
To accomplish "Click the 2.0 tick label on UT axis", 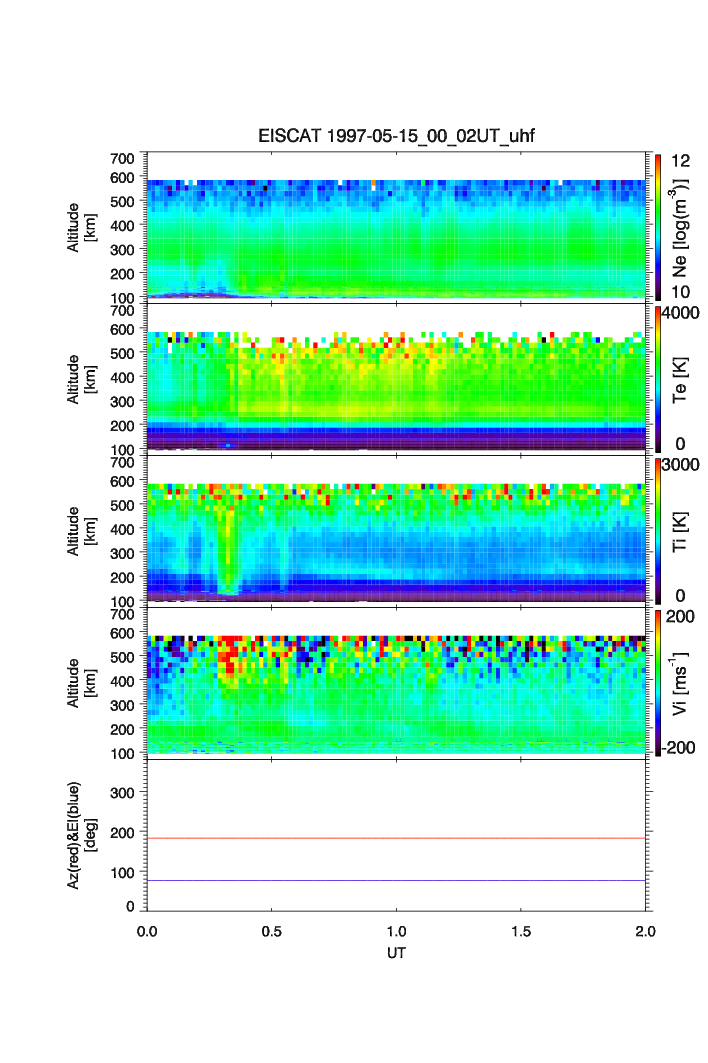I will pyautogui.click(x=646, y=931).
